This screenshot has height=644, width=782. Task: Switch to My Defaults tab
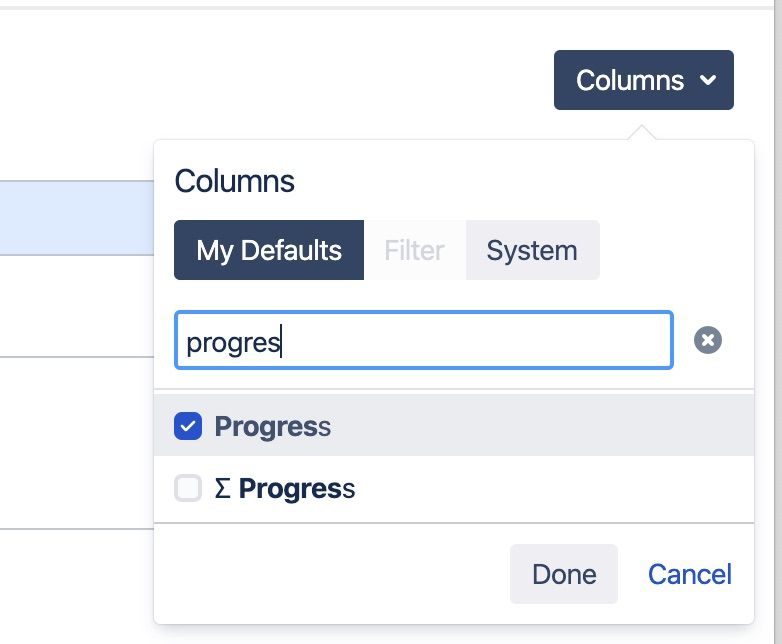click(269, 250)
